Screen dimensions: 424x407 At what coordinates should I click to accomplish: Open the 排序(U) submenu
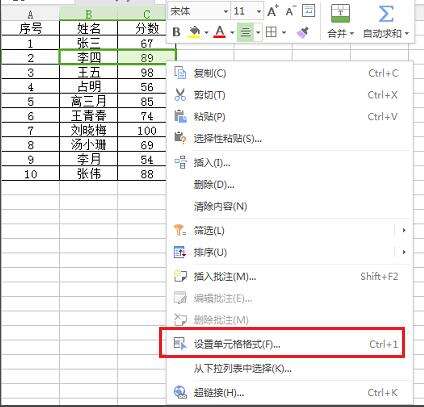point(289,252)
